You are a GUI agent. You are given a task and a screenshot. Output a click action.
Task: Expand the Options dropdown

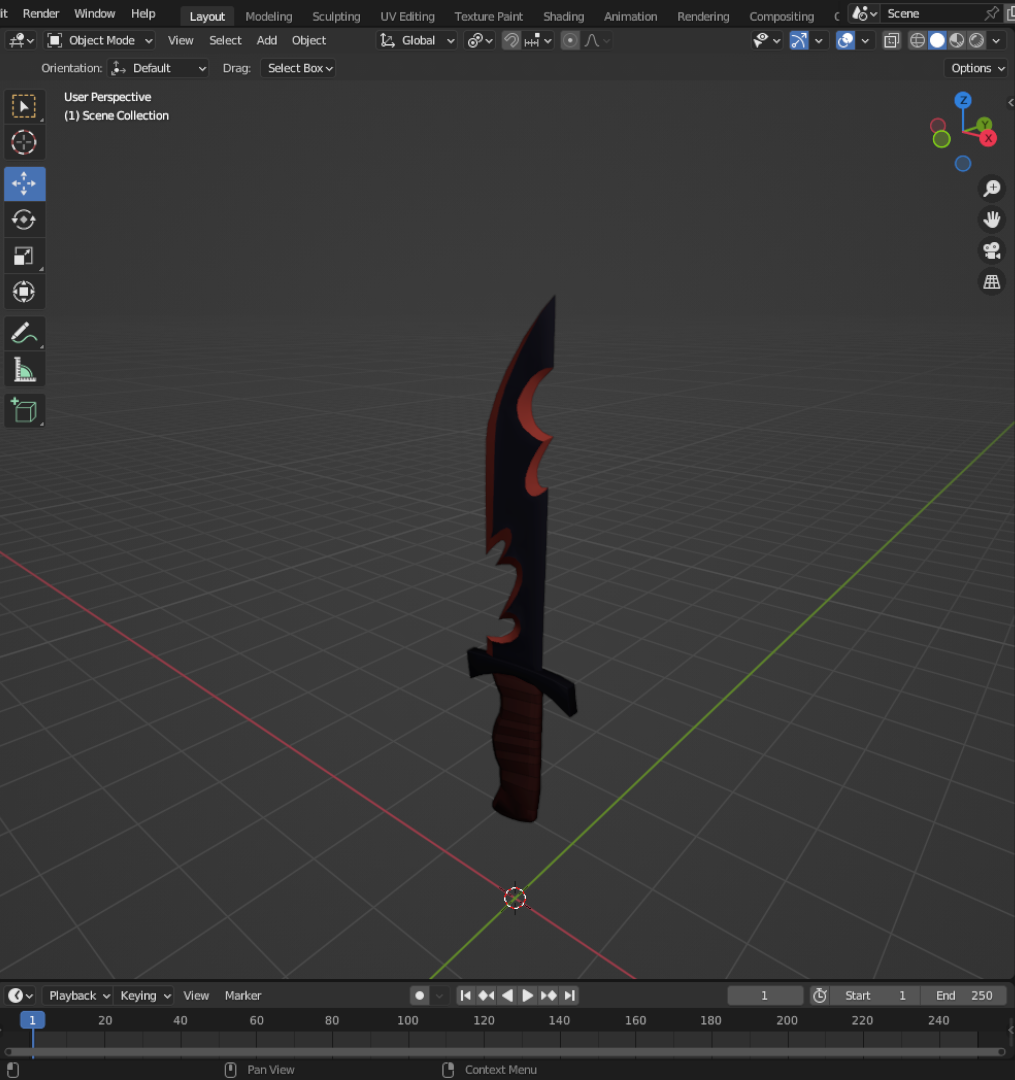[977, 68]
